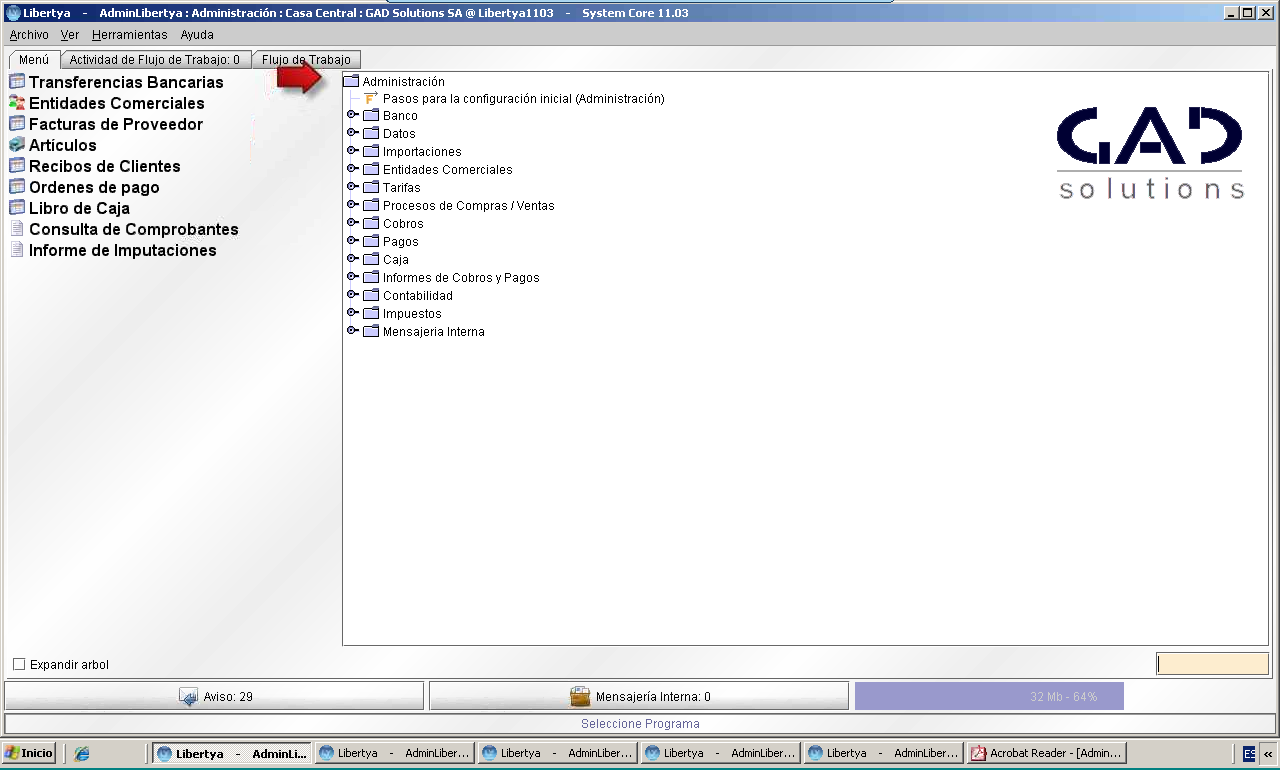Expand the system tray hidden icons chevron
The height and width of the screenshot is (770, 1280).
[1268, 754]
